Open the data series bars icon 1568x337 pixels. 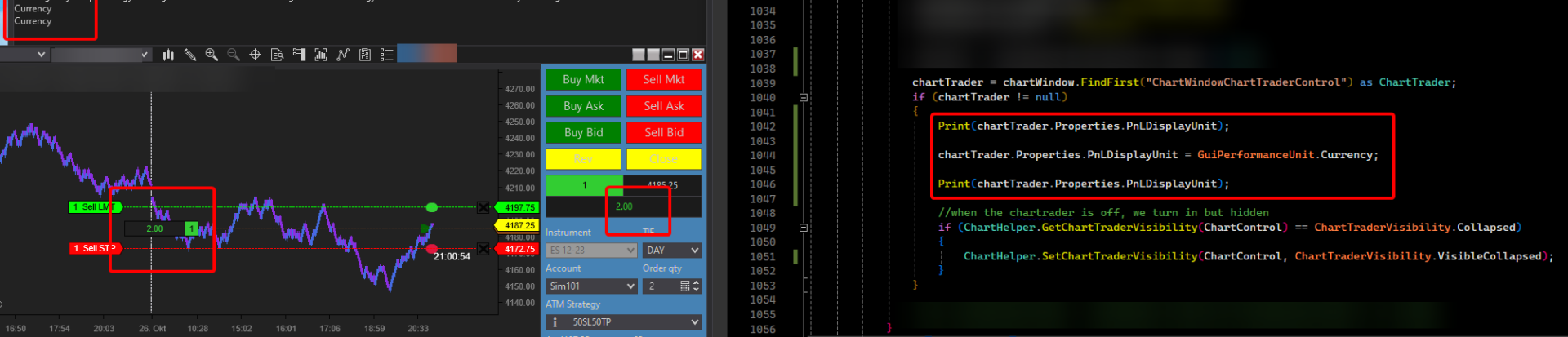tap(321, 55)
